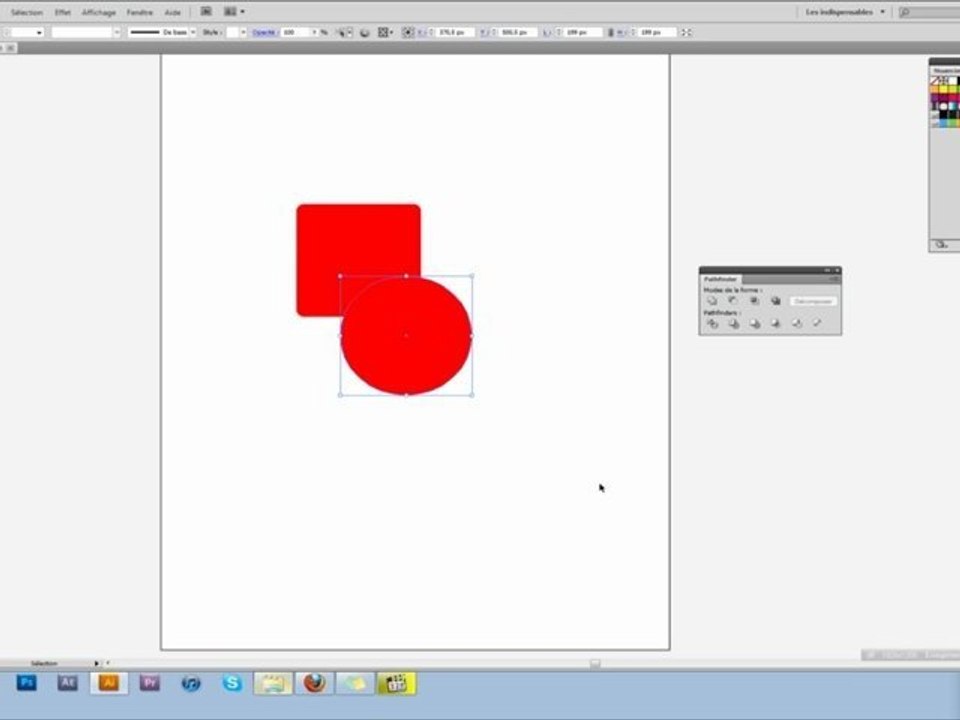
Task: Open the file explorer taskbar icon
Action: point(273,683)
